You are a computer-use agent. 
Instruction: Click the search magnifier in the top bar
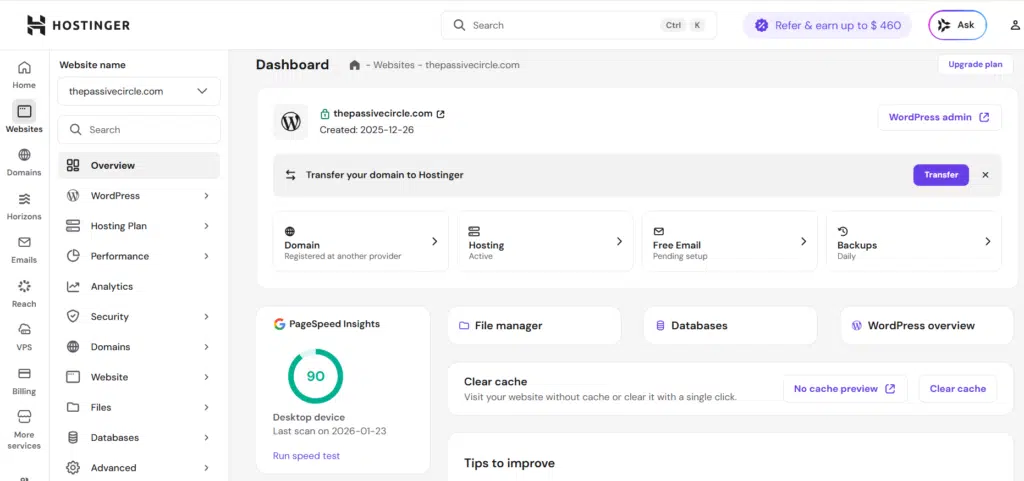460,25
